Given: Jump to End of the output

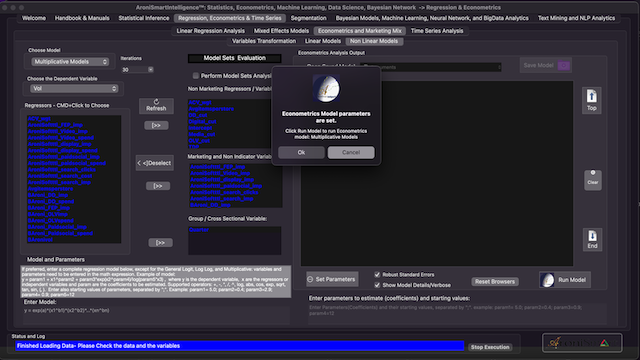Looking at the screenshot, I should pyautogui.click(x=592, y=239).
